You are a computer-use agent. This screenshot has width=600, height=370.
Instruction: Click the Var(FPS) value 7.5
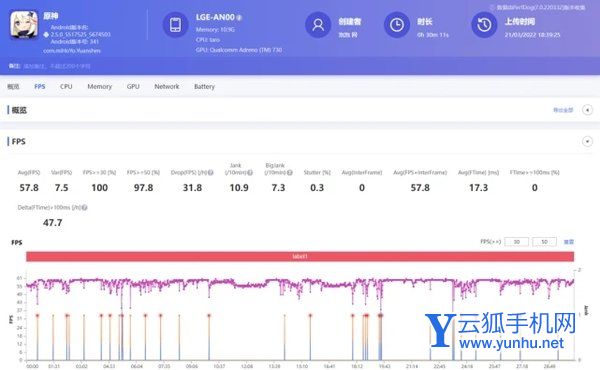61,188
